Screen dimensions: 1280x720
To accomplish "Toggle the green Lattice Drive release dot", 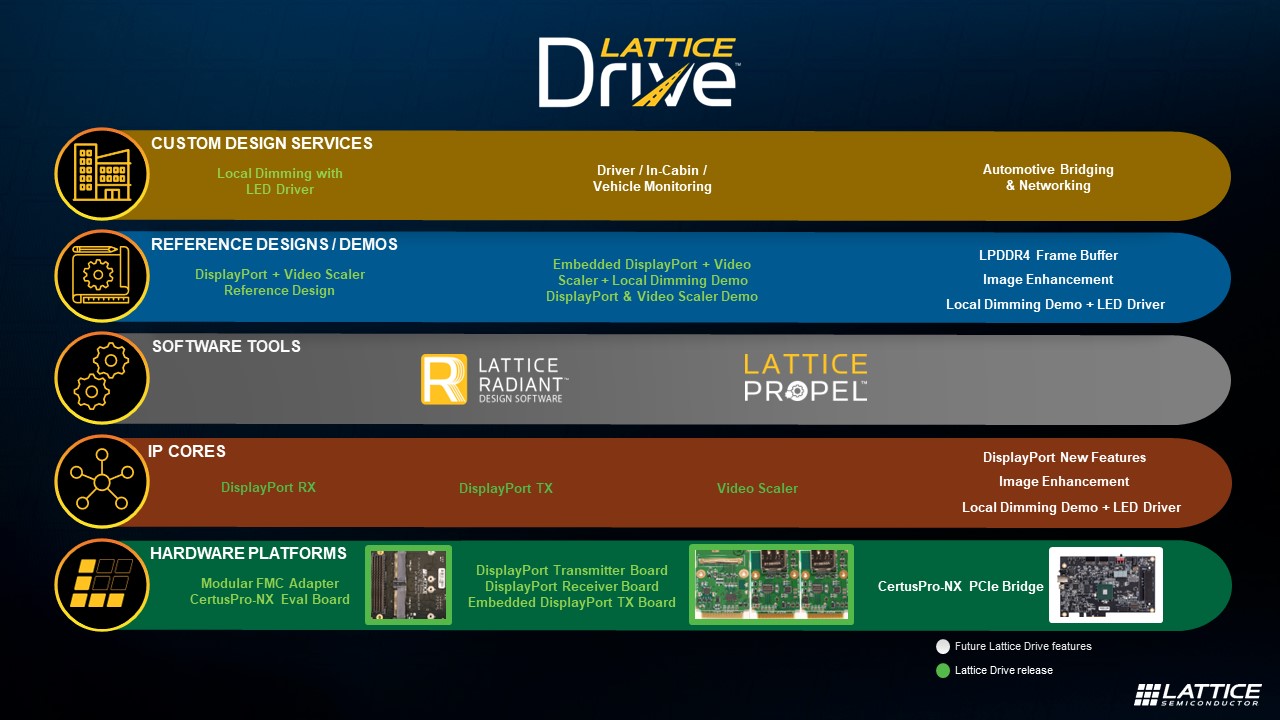I will coord(943,670).
